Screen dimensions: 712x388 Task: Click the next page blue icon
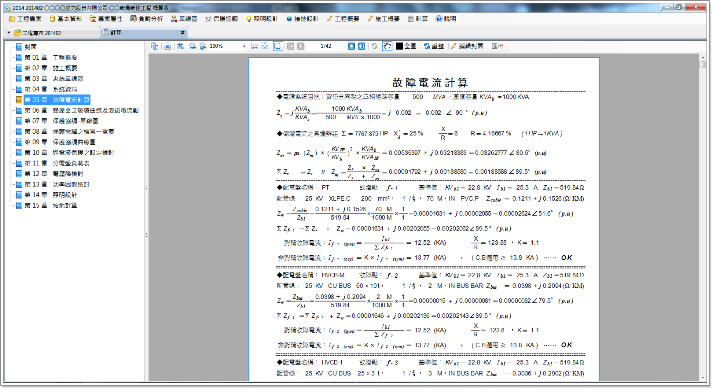coord(351,46)
